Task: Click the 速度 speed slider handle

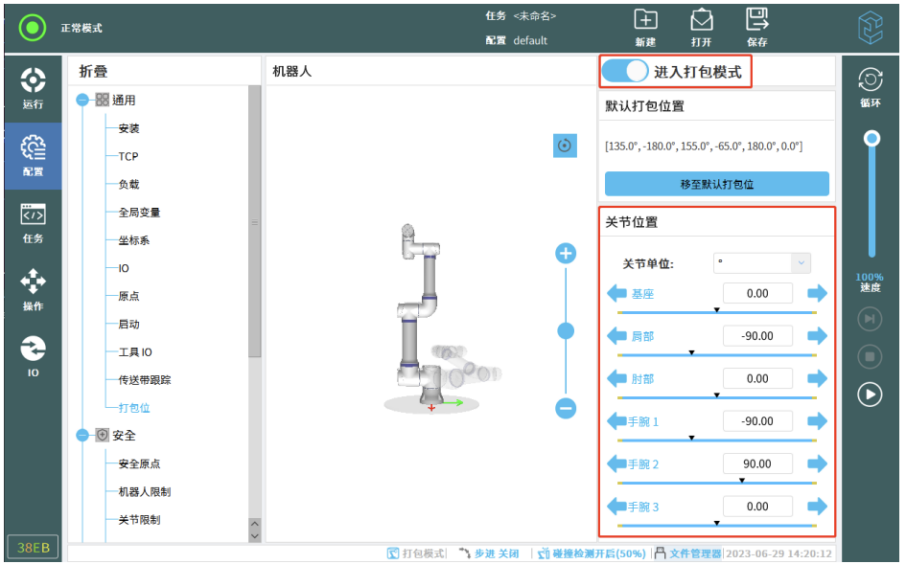Action: point(872,138)
